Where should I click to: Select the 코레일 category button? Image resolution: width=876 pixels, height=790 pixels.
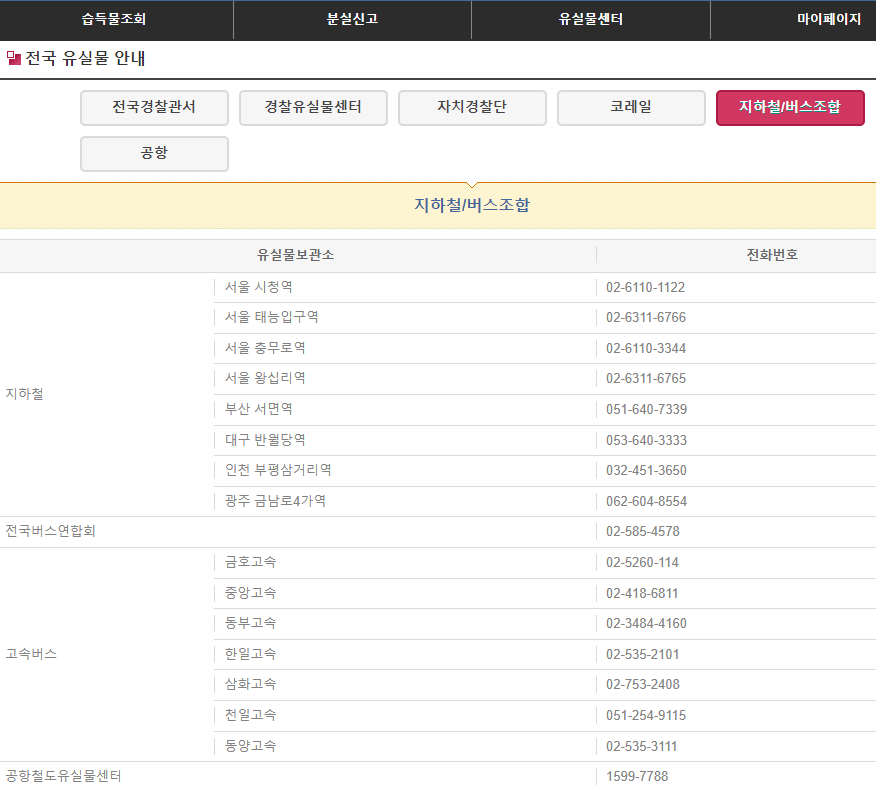tap(631, 108)
